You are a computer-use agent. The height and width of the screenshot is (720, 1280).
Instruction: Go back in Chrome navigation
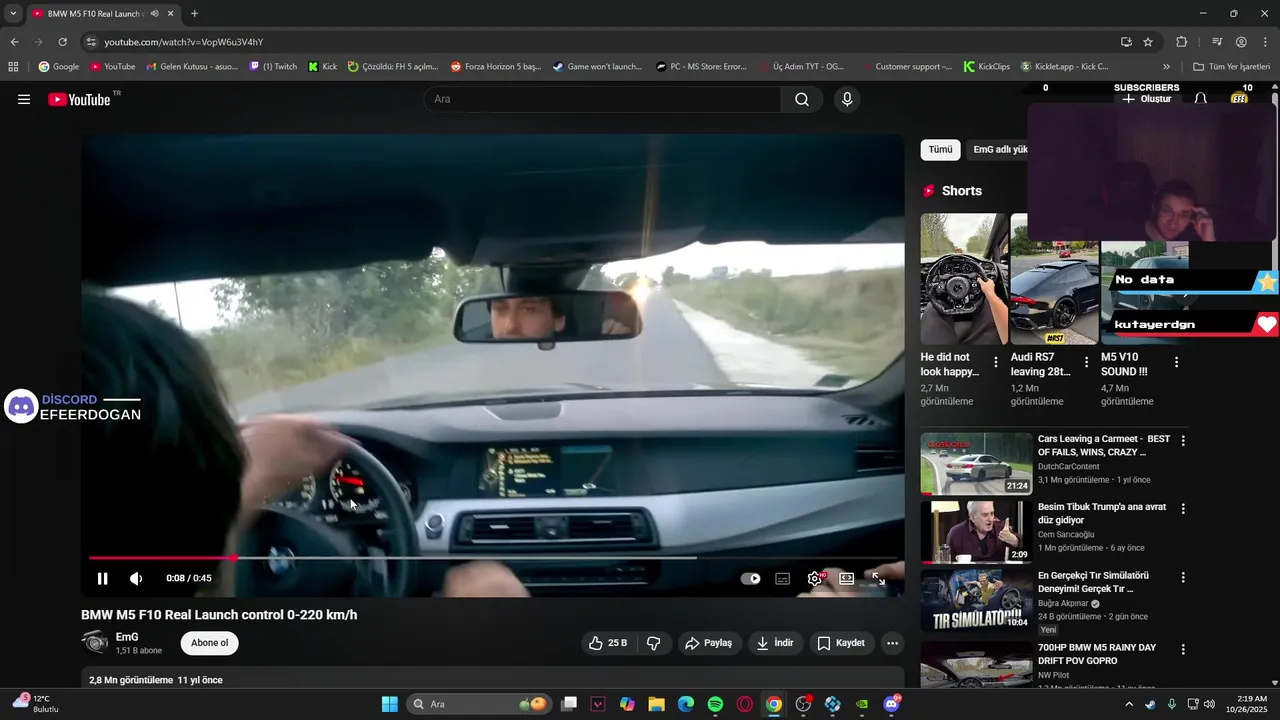(14, 42)
